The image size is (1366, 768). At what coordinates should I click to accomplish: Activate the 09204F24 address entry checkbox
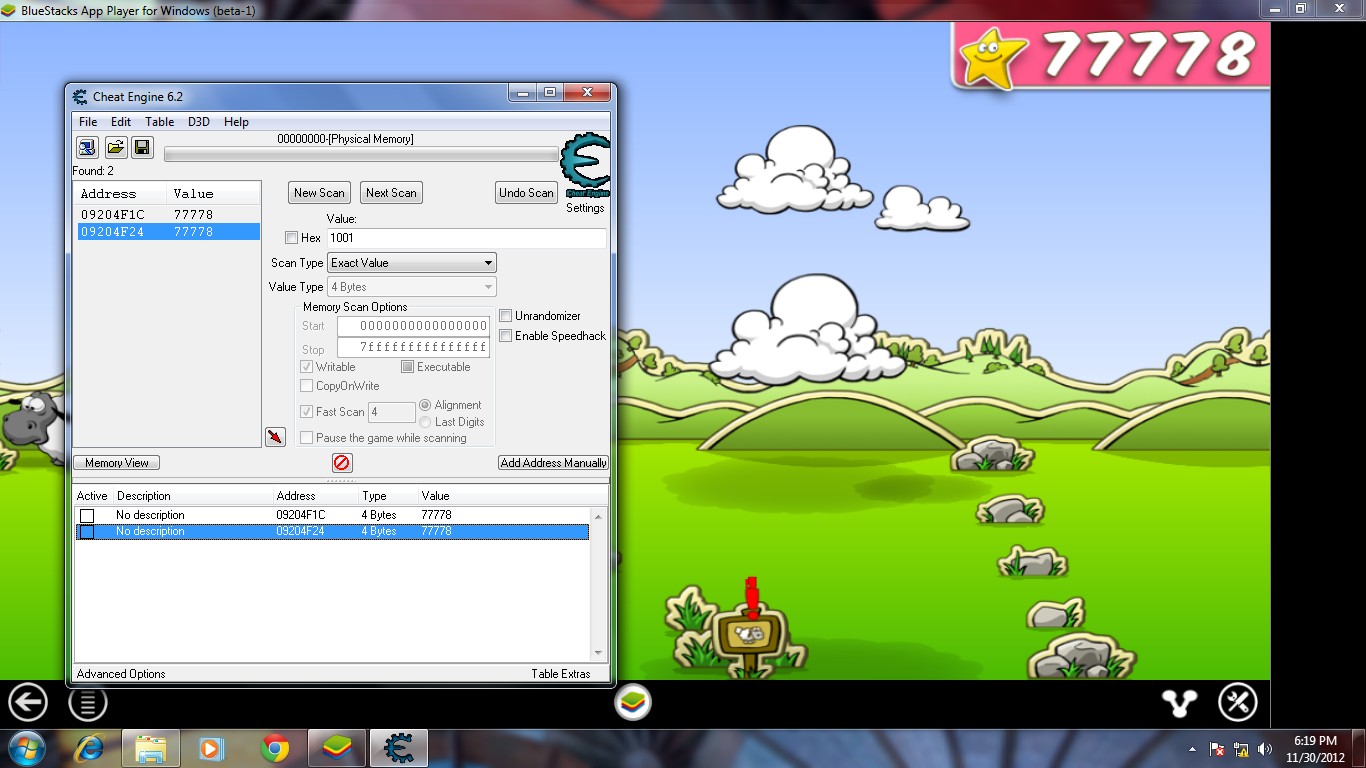[x=87, y=532]
